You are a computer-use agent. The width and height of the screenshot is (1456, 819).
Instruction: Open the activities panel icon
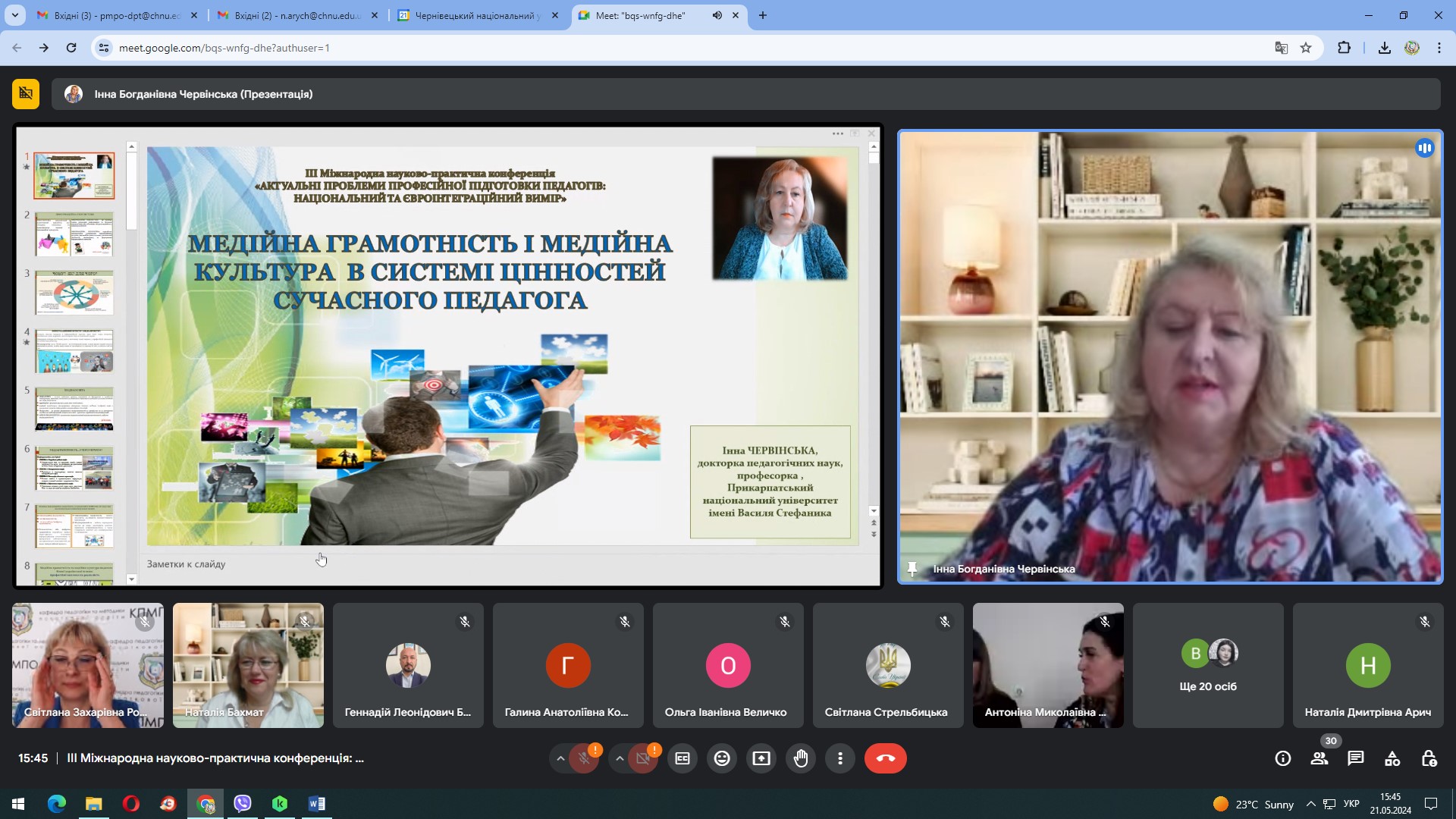pyautogui.click(x=1392, y=758)
